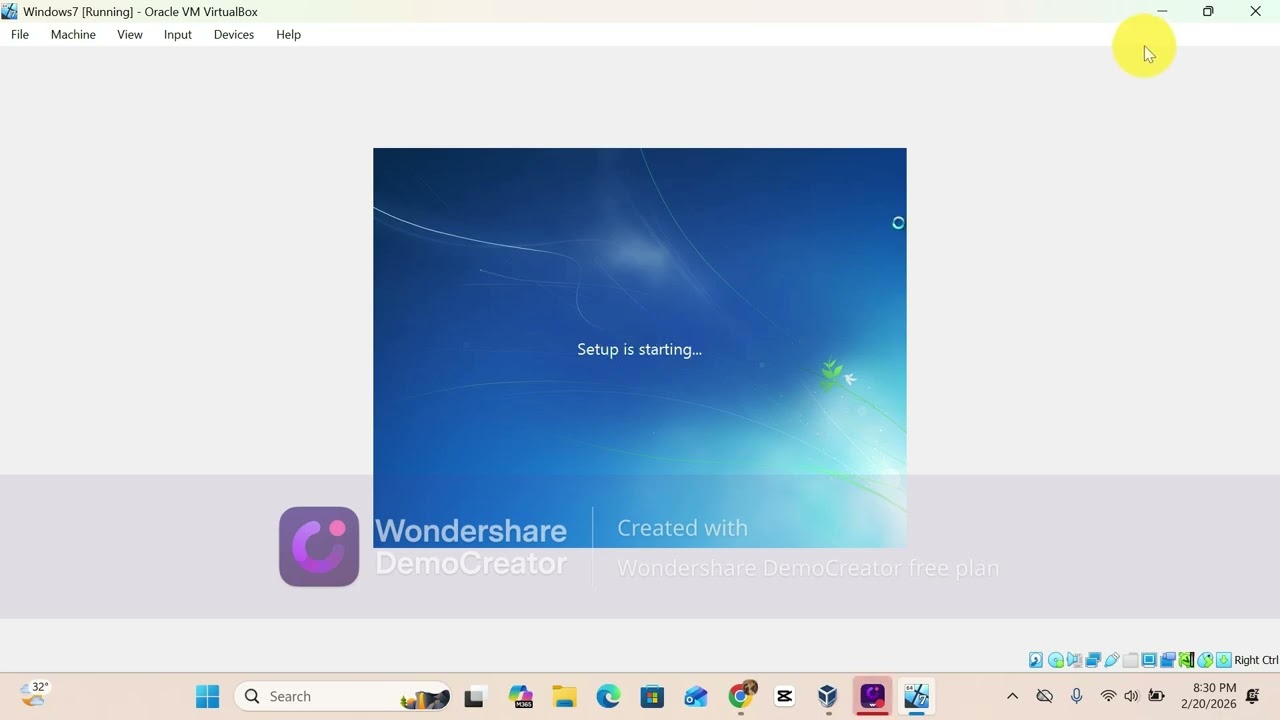The width and height of the screenshot is (1280, 720).
Task: Open the Machine menu
Action: point(73,34)
